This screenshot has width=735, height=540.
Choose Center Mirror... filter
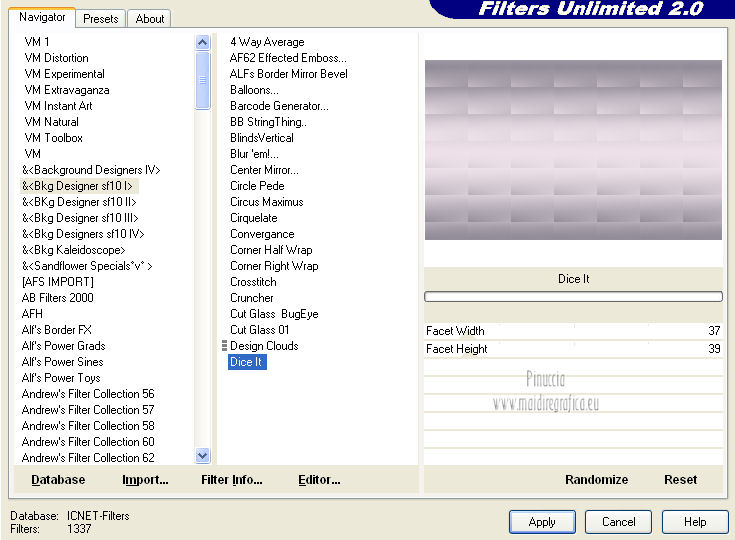click(x=264, y=170)
